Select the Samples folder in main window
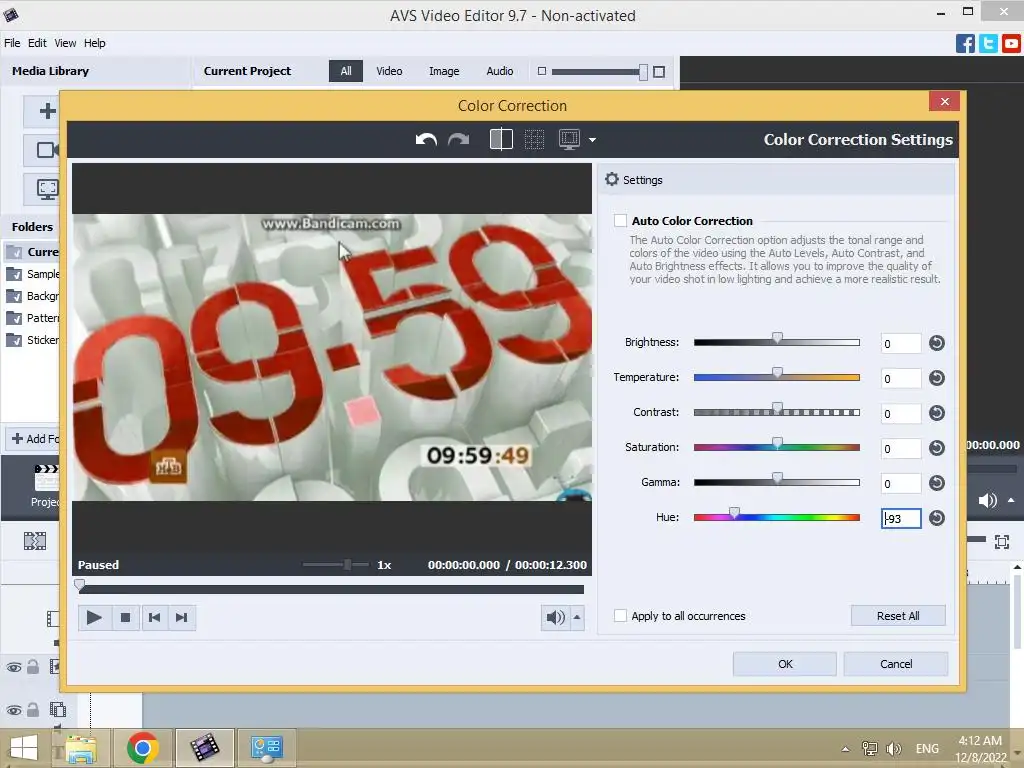 point(33,274)
